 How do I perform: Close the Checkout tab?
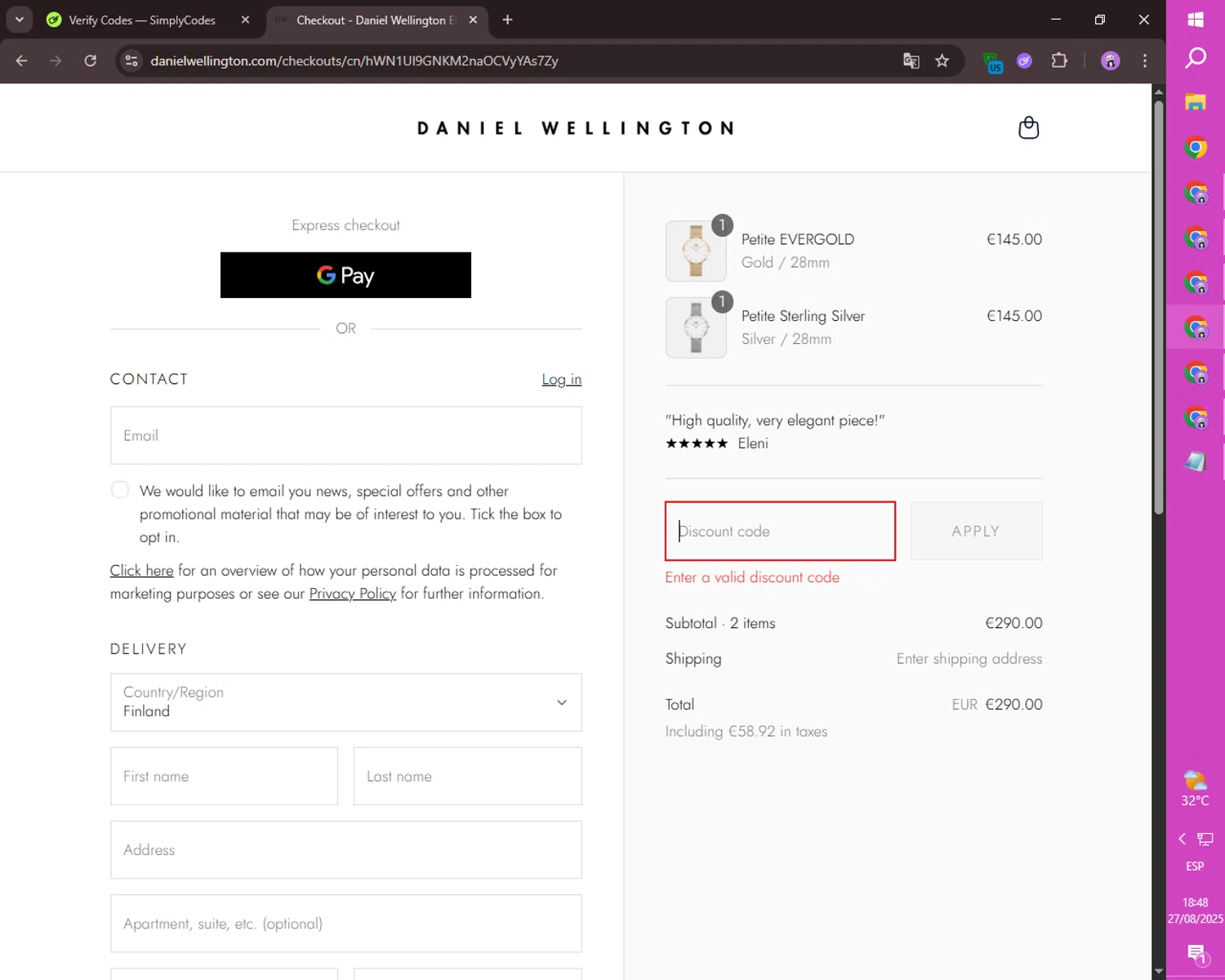pos(473,20)
